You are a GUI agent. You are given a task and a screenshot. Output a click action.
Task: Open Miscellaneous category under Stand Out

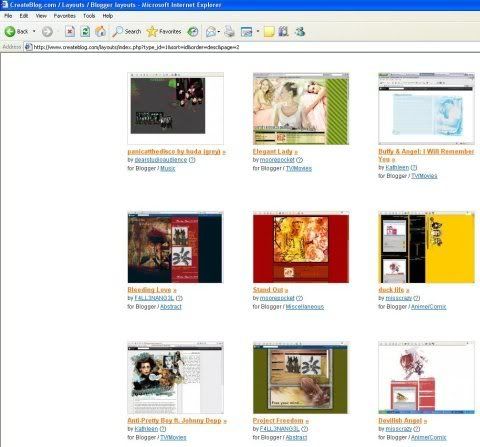(x=305, y=307)
